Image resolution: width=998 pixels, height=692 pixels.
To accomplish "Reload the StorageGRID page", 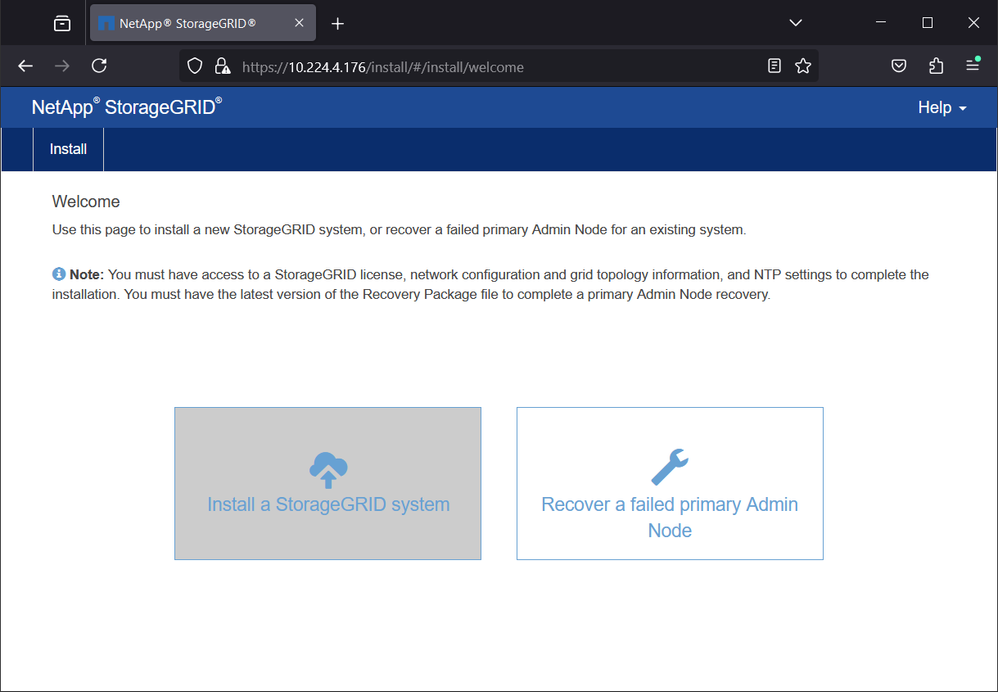I will [x=99, y=66].
